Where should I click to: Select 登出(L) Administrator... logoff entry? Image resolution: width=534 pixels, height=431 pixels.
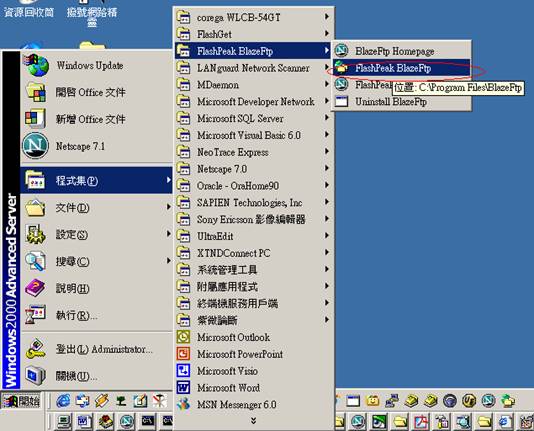point(96,349)
